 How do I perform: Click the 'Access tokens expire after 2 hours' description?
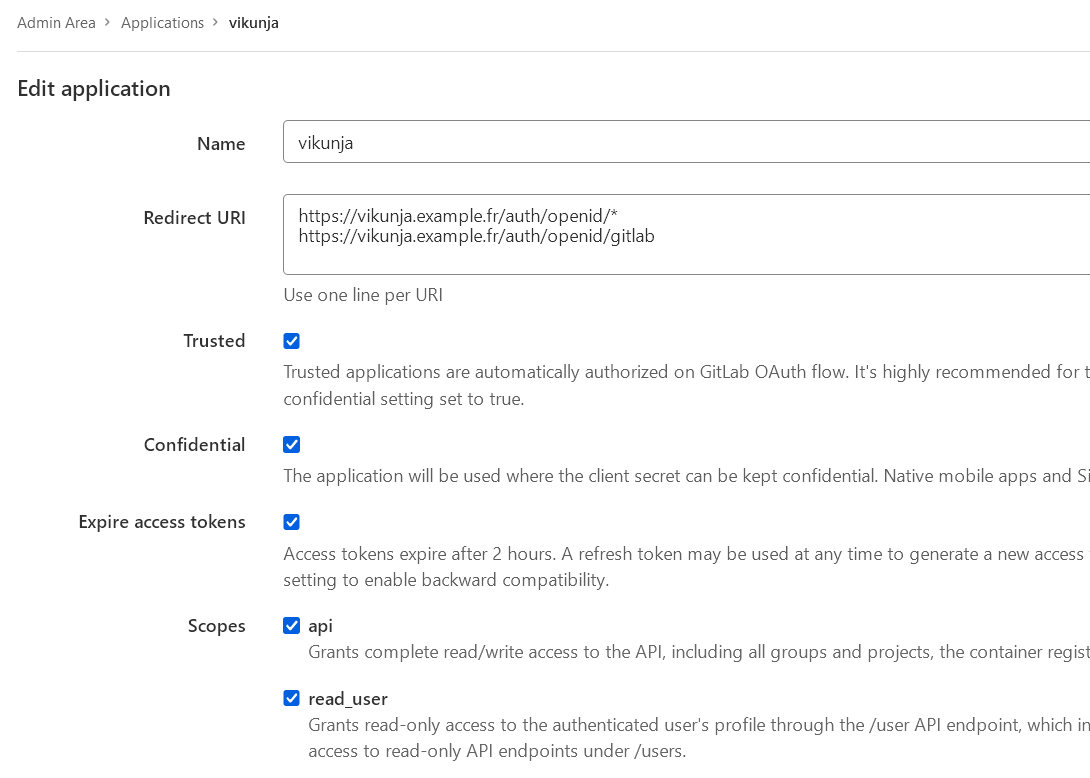coord(686,567)
